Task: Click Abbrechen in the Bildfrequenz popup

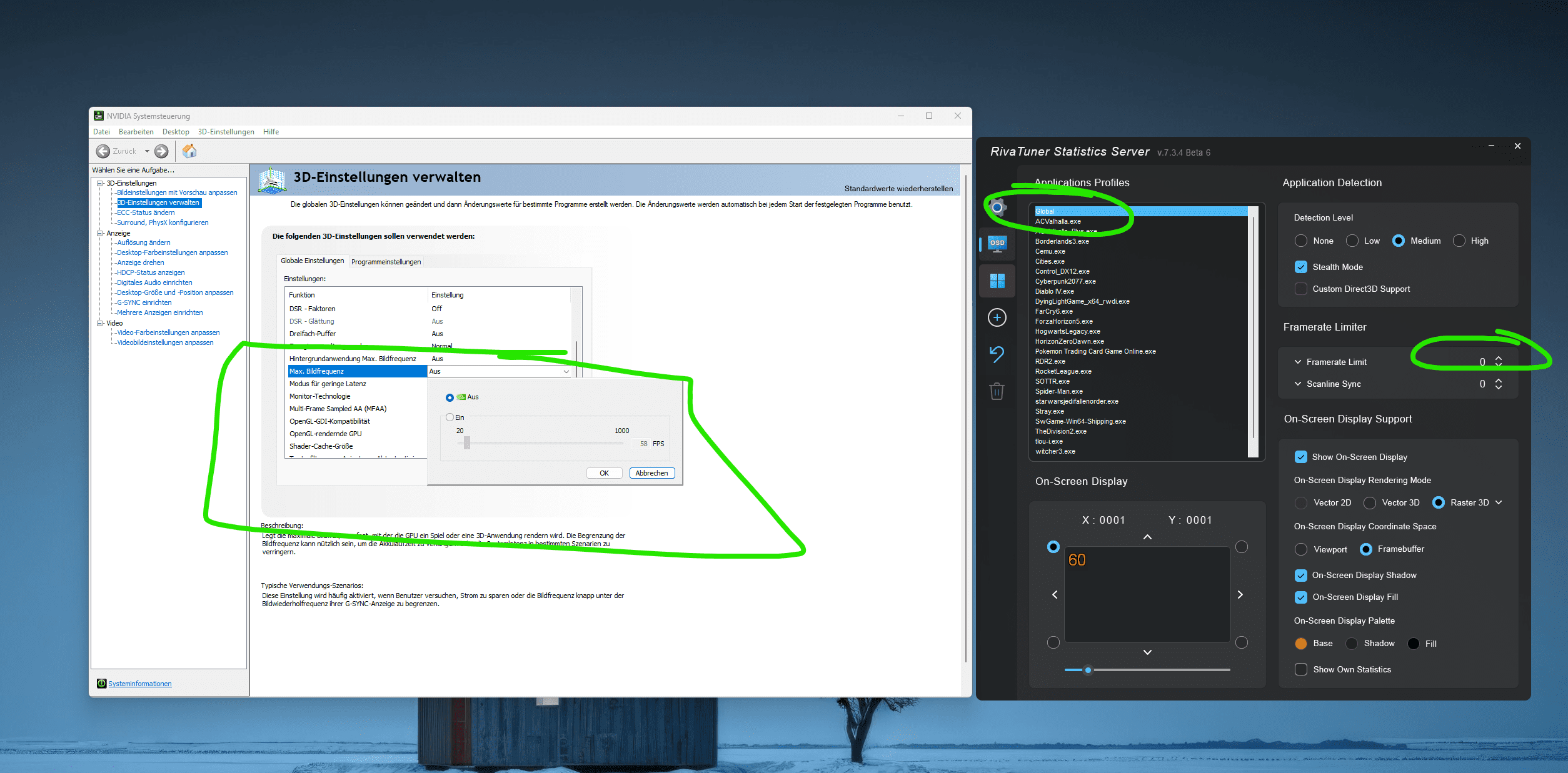Action: [651, 473]
